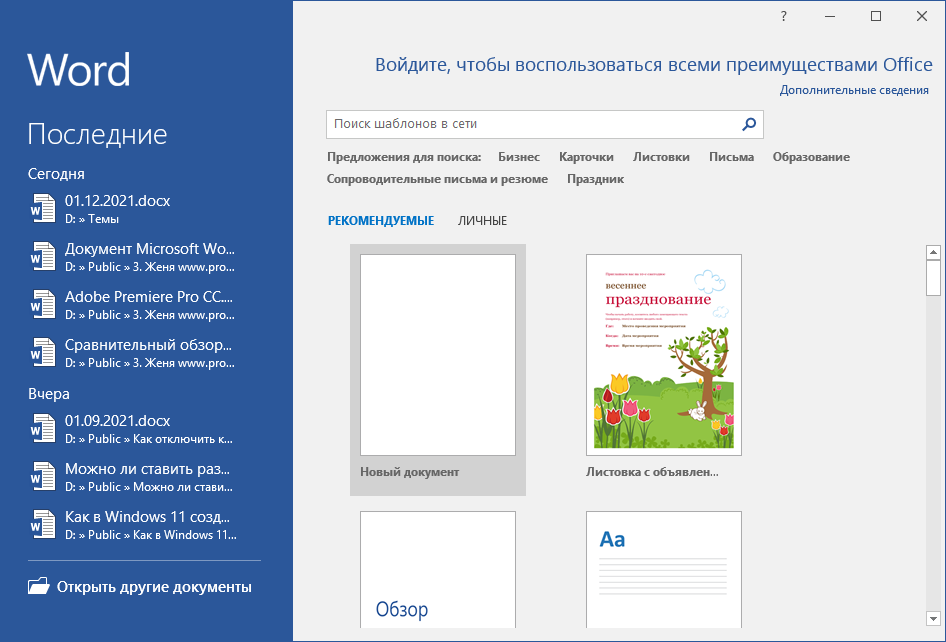
Task: Click the template list scroll-up arrow
Action: [x=933, y=252]
